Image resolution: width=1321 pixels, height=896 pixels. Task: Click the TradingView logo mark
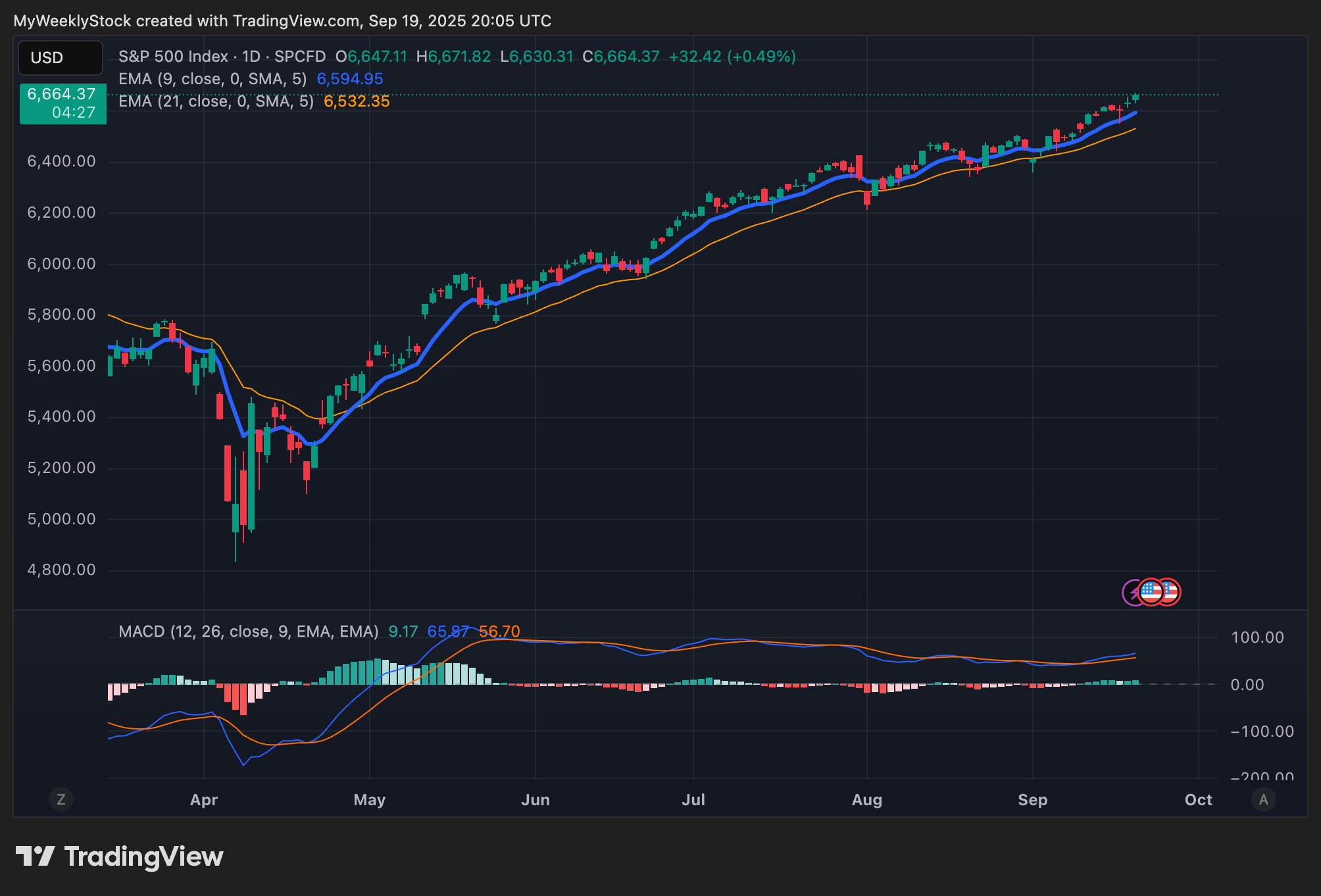coord(35,856)
